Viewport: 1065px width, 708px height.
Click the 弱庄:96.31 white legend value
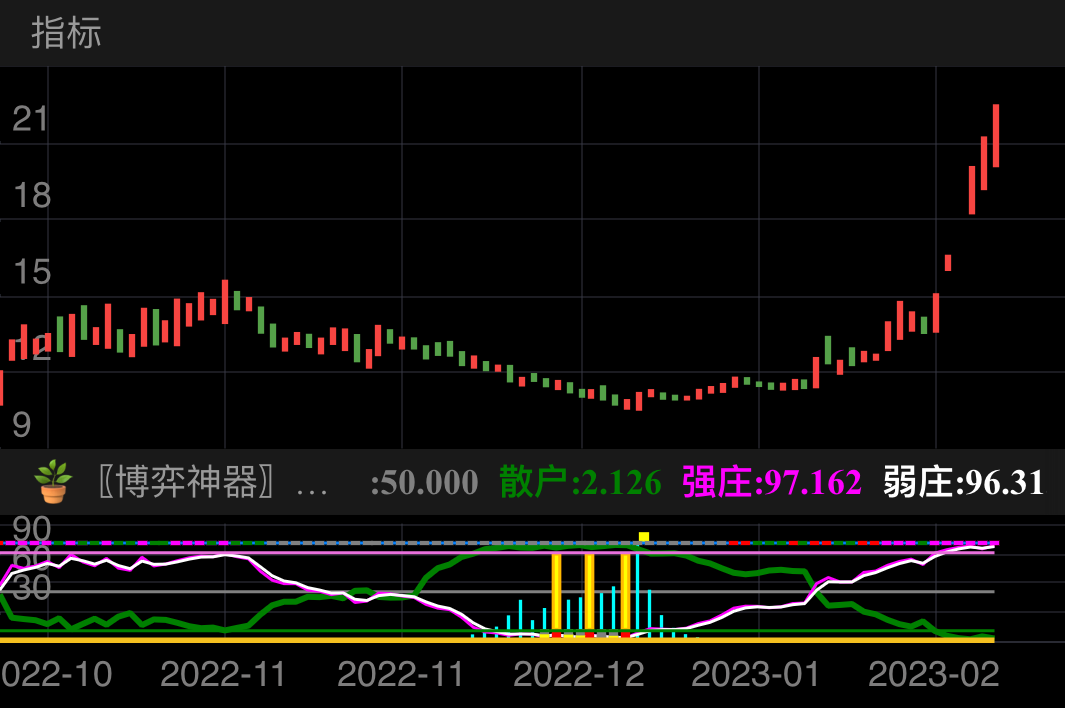[963, 483]
